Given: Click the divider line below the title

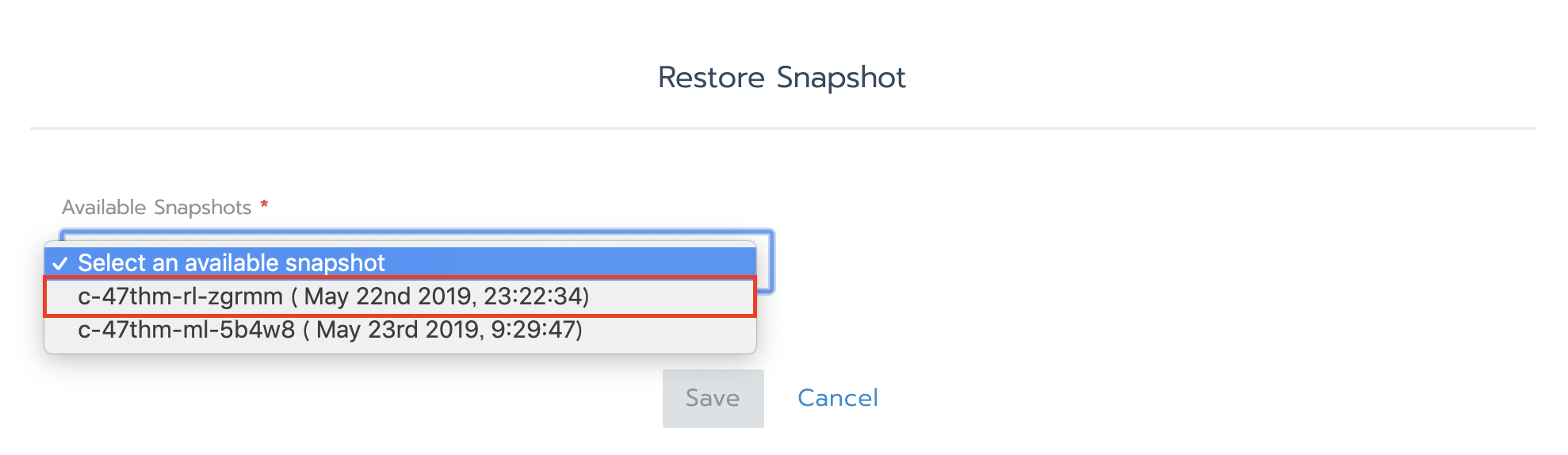Looking at the screenshot, I should [x=783, y=128].
